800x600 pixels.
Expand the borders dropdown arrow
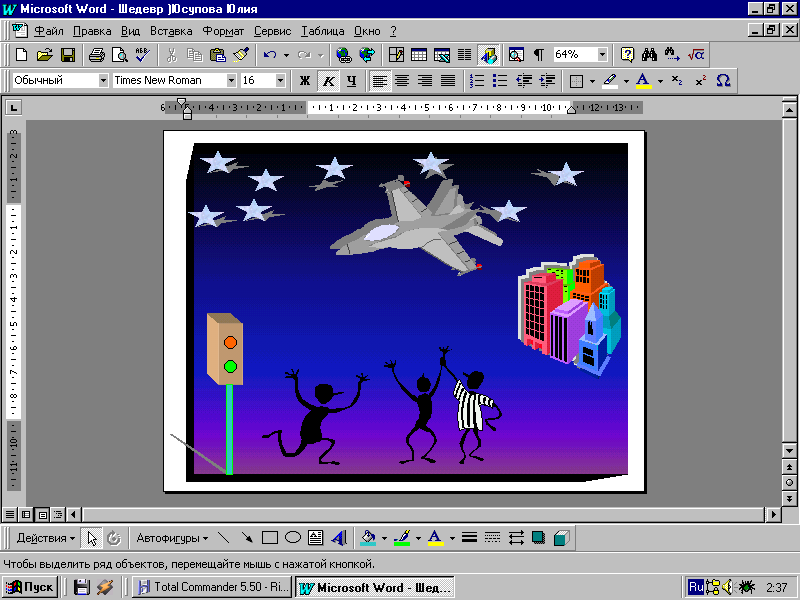click(592, 81)
